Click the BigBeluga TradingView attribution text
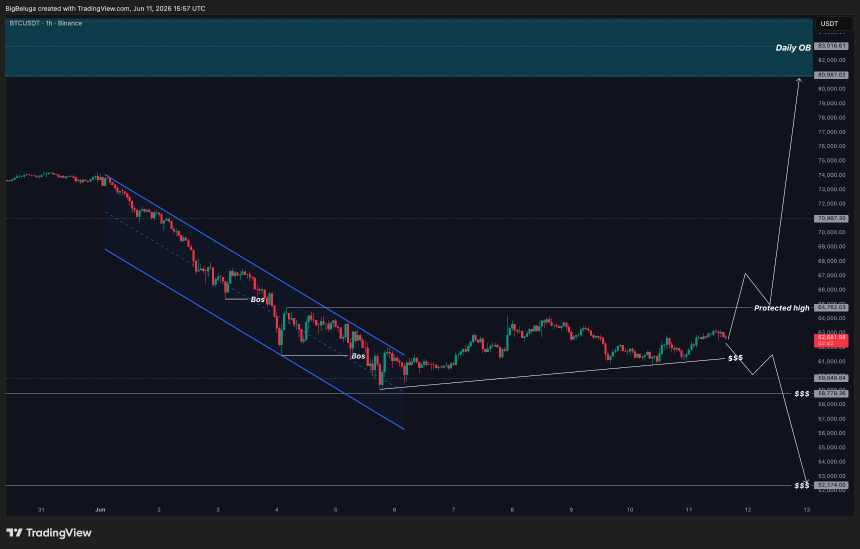Screen dimensions: 860x549 (105, 8)
